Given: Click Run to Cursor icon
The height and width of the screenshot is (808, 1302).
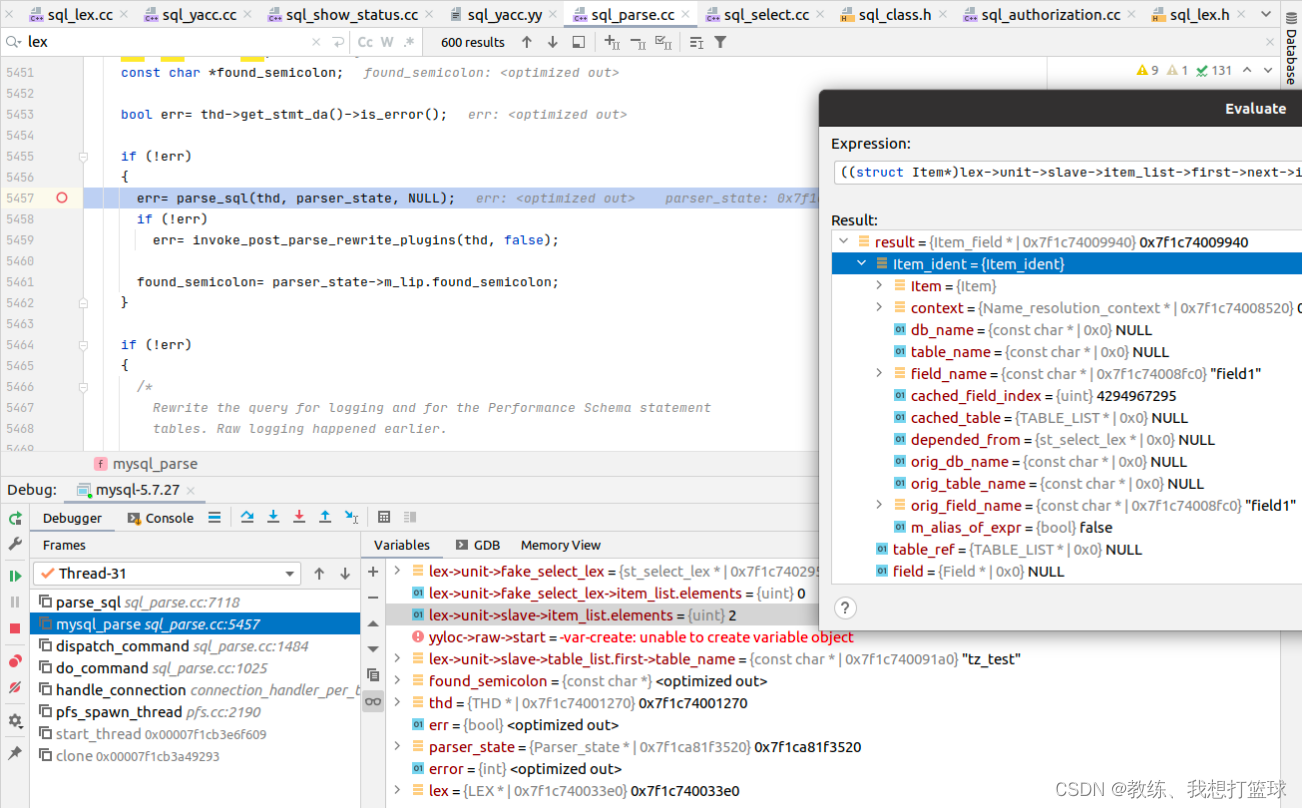Looking at the screenshot, I should point(351,517).
